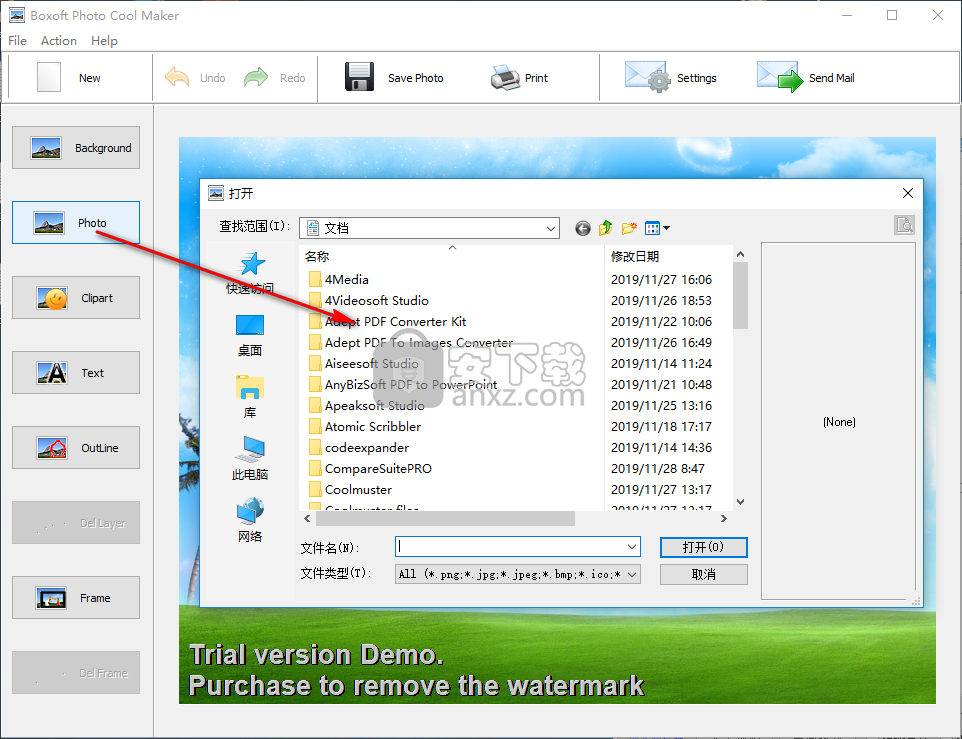Viewport: 962px width, 739px height.
Task: Click the Redo arrow icon
Action: click(256, 77)
